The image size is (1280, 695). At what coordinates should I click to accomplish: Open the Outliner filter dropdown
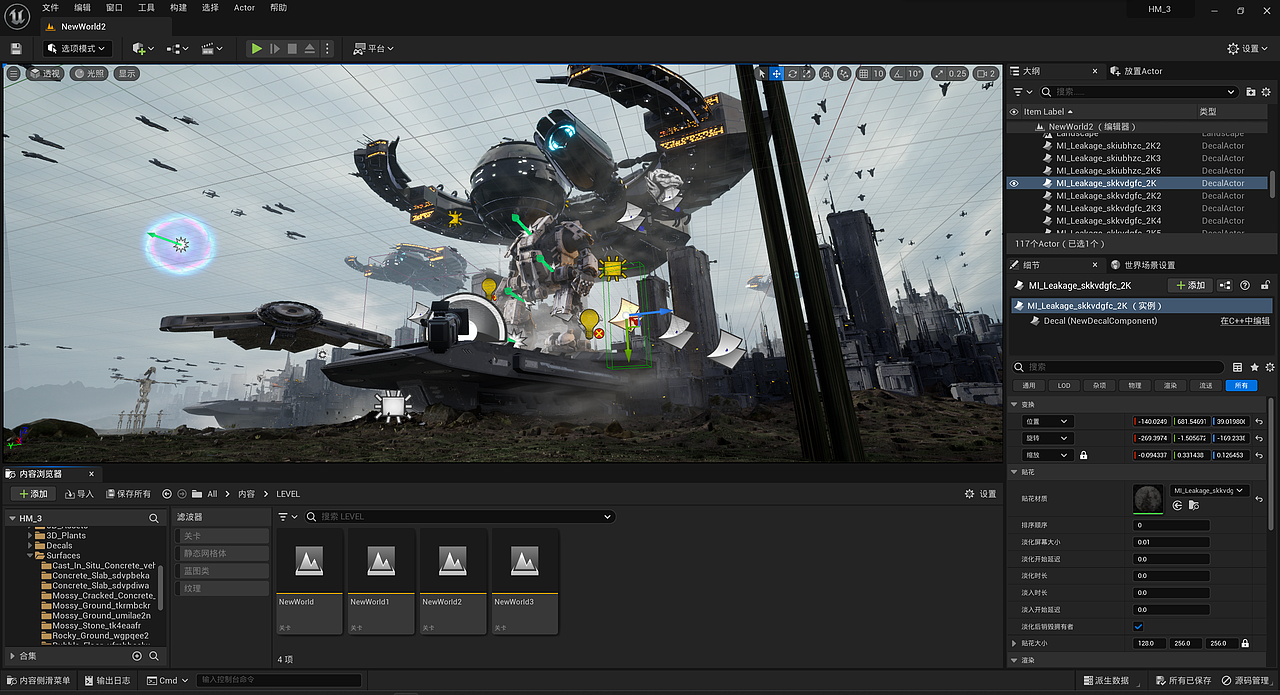coord(1022,92)
